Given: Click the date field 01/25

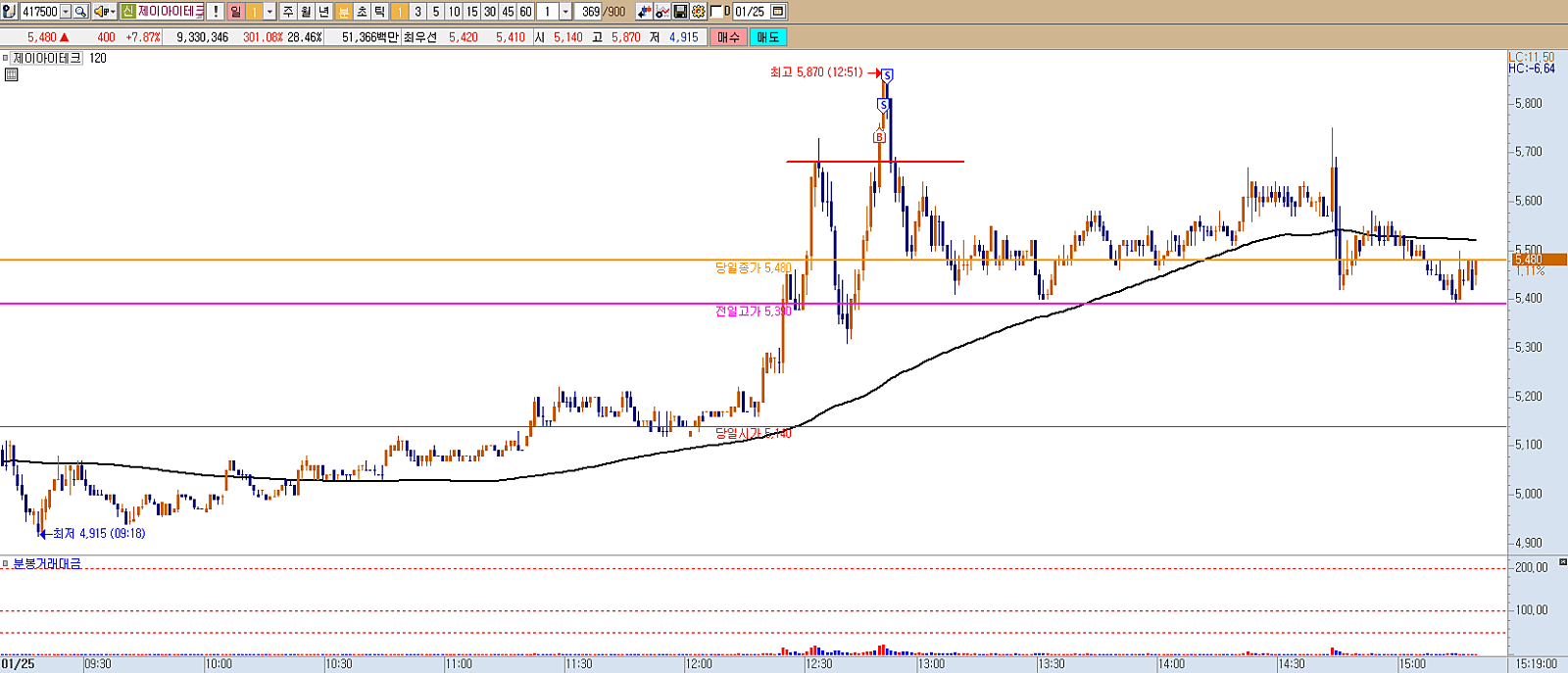Looking at the screenshot, I should pos(750,12).
